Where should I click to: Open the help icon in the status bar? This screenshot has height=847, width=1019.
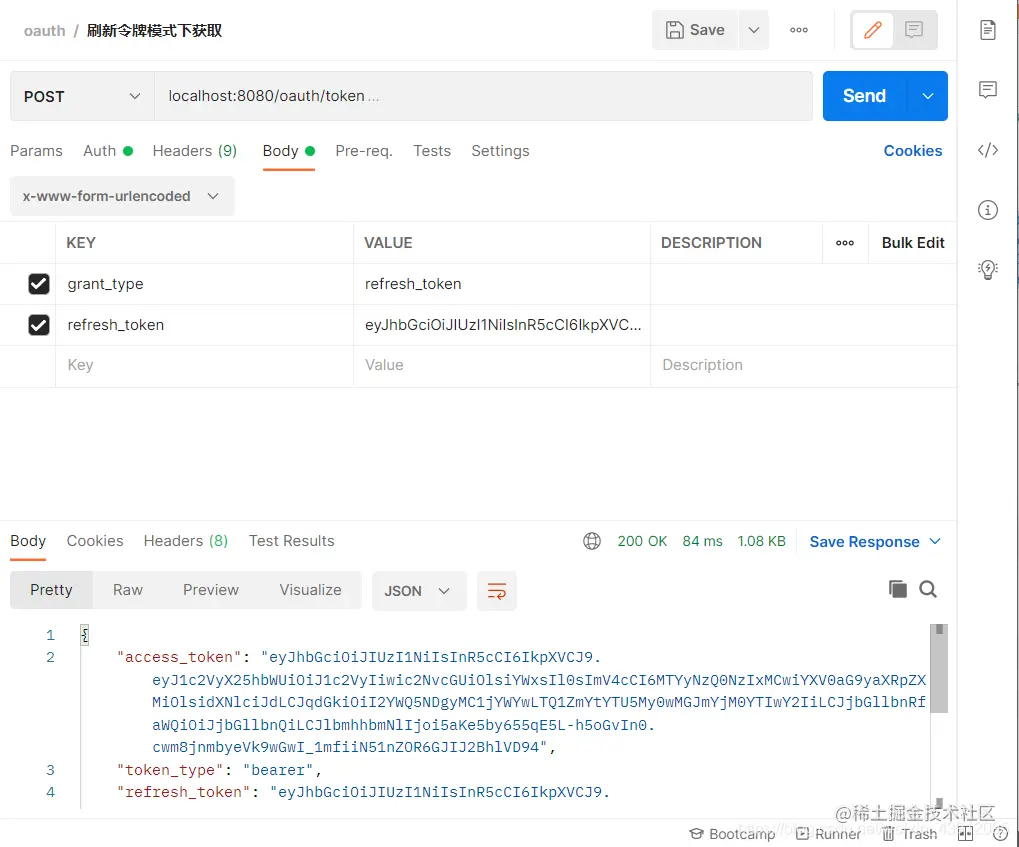1000,833
